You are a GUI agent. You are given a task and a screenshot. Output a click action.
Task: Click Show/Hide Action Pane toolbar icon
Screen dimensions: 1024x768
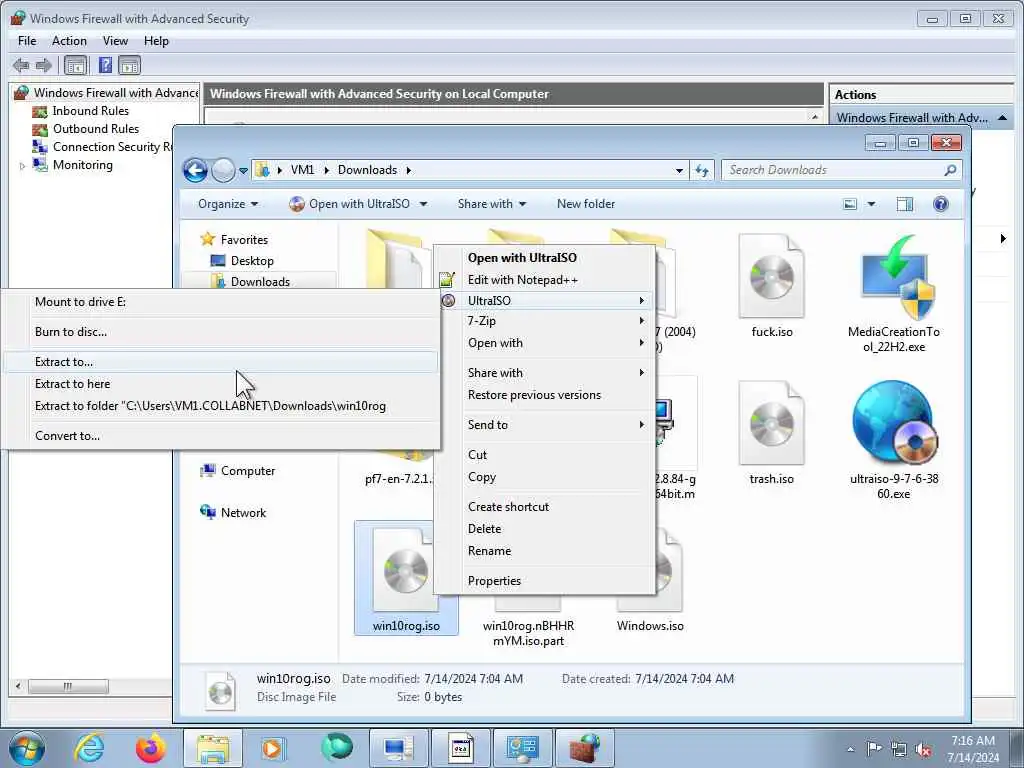129,65
